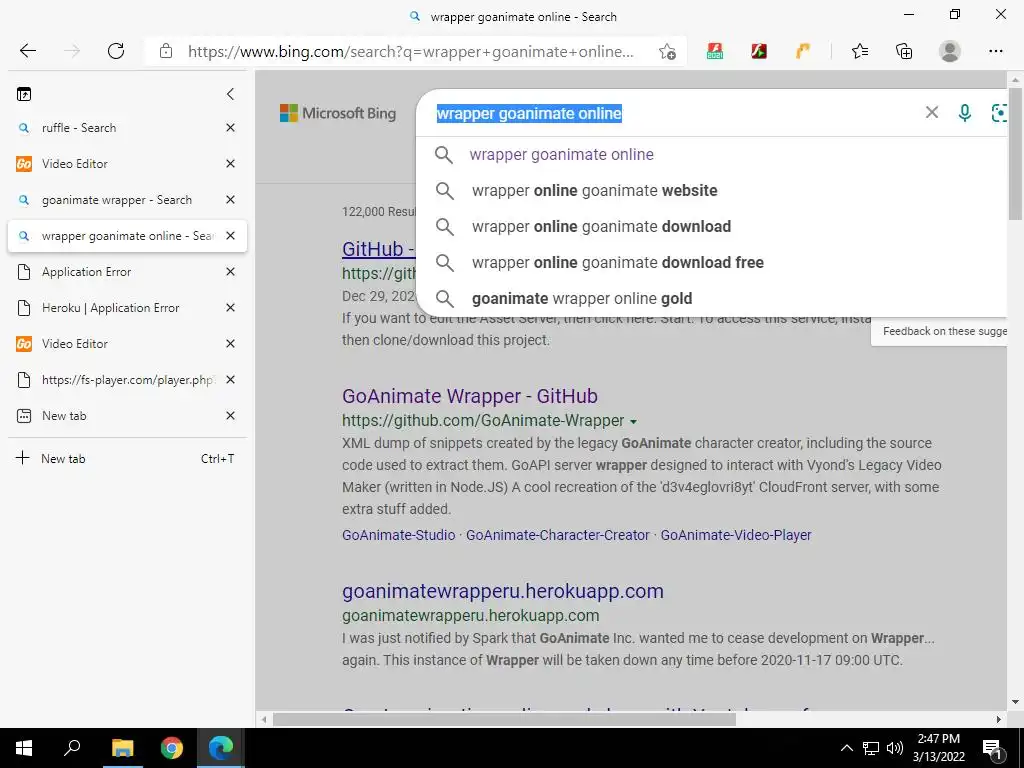Open the GoAnimate-Video-Player sublink
The image size is (1024, 768).
coord(736,535)
